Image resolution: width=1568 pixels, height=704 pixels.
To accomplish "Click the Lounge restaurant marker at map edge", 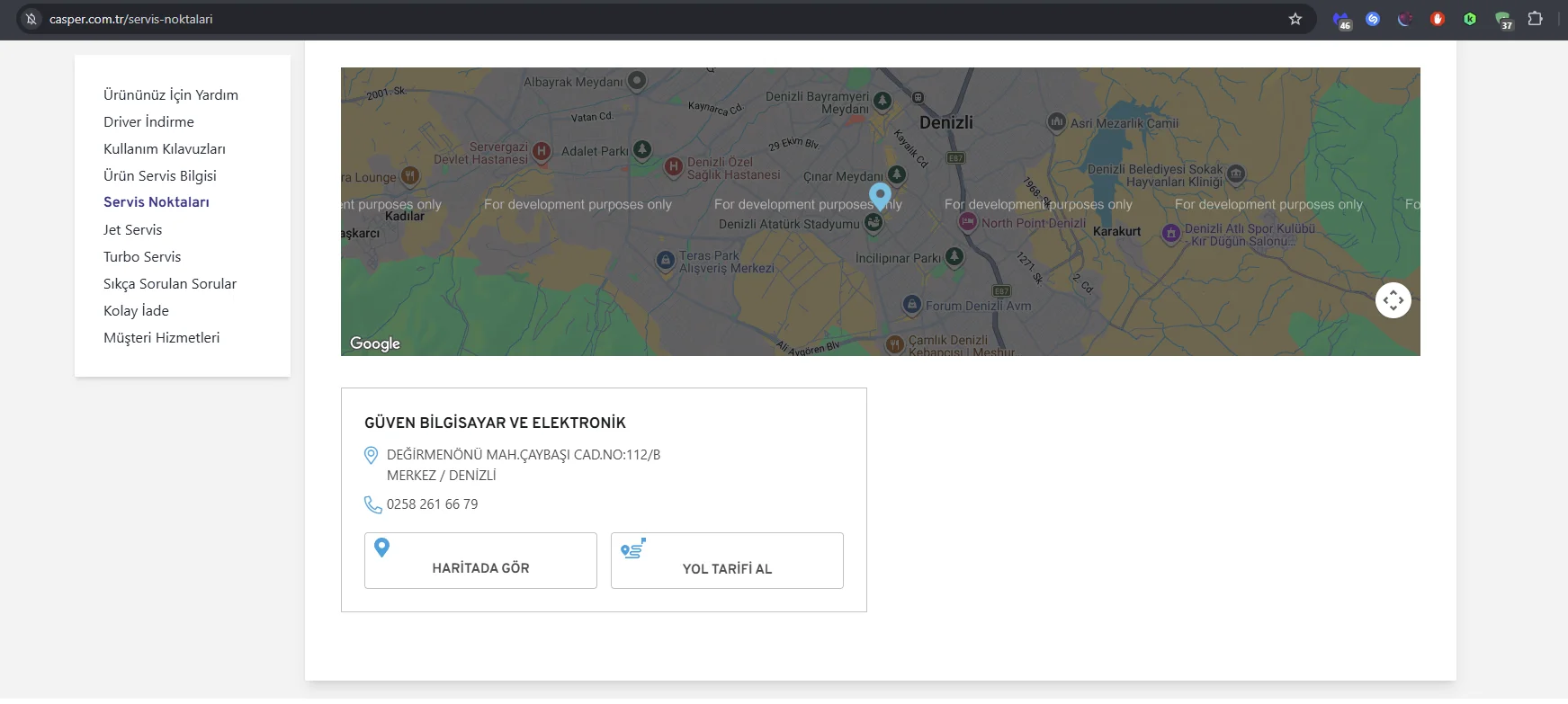I will (410, 175).
